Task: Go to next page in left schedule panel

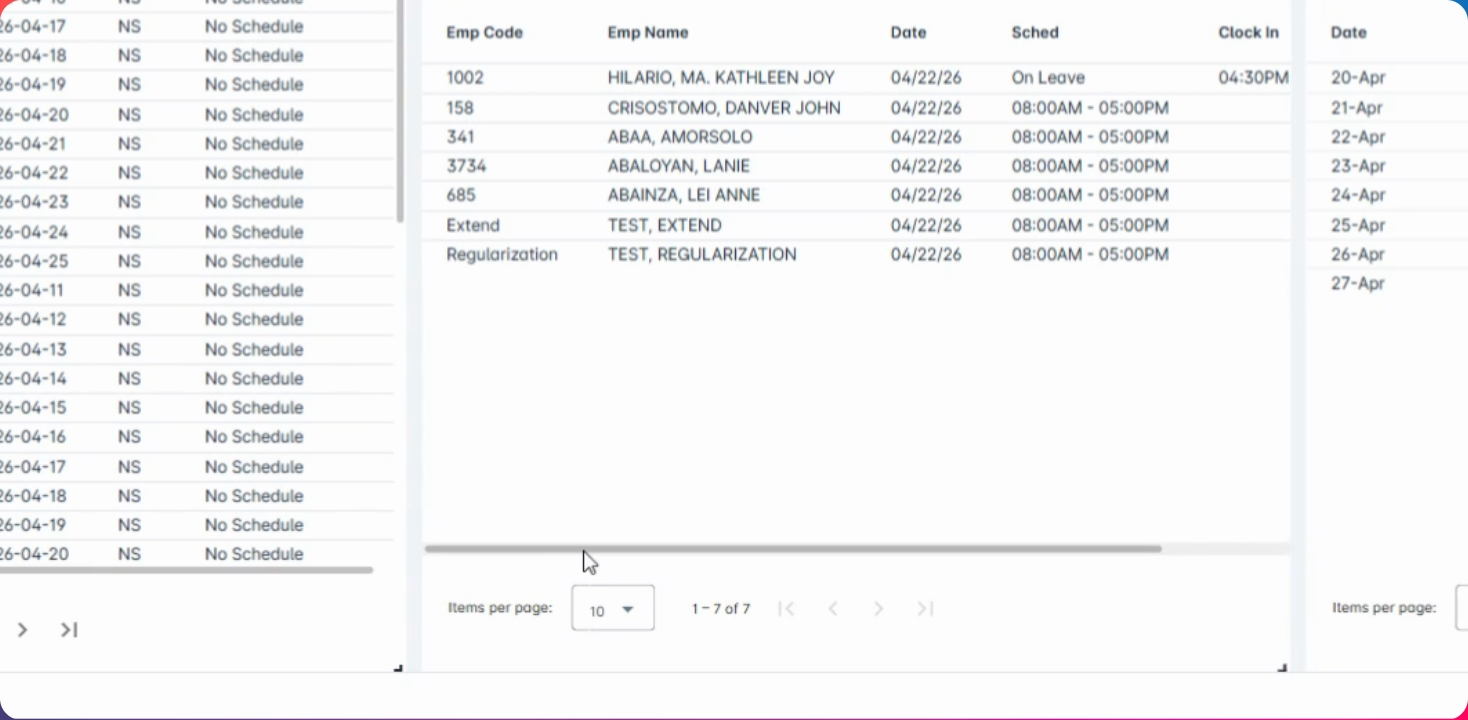Action: coord(22,630)
